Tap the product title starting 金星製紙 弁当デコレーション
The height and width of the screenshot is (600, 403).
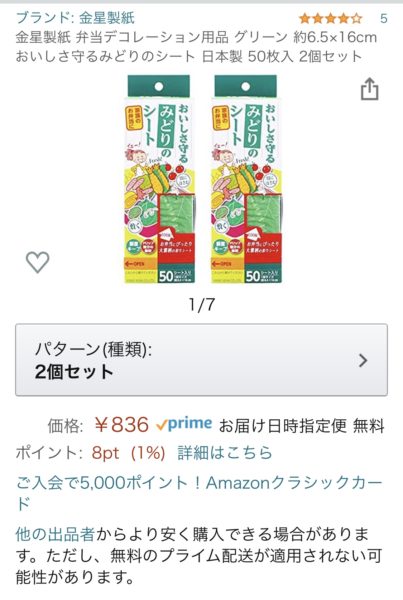click(x=196, y=47)
